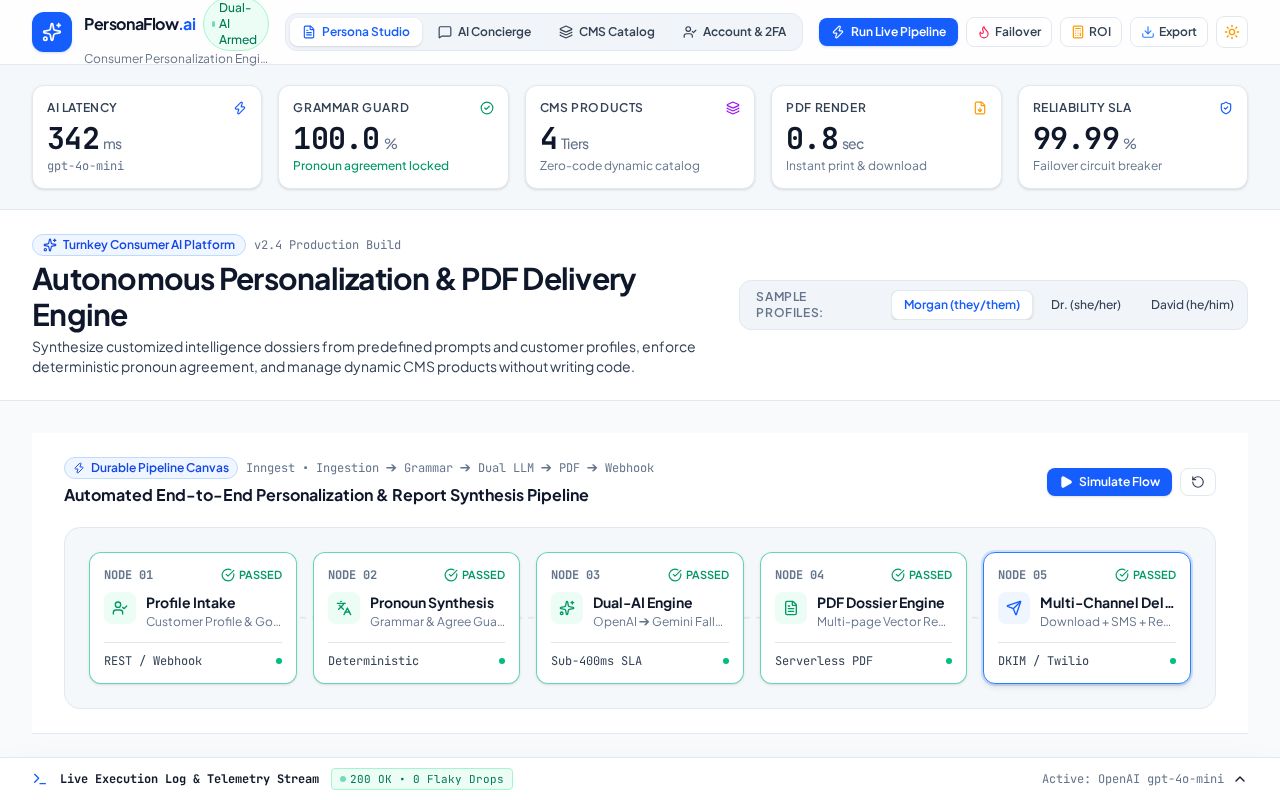Click the Export download arrow icon
Image resolution: width=1280 pixels, height=800 pixels.
click(x=1148, y=32)
